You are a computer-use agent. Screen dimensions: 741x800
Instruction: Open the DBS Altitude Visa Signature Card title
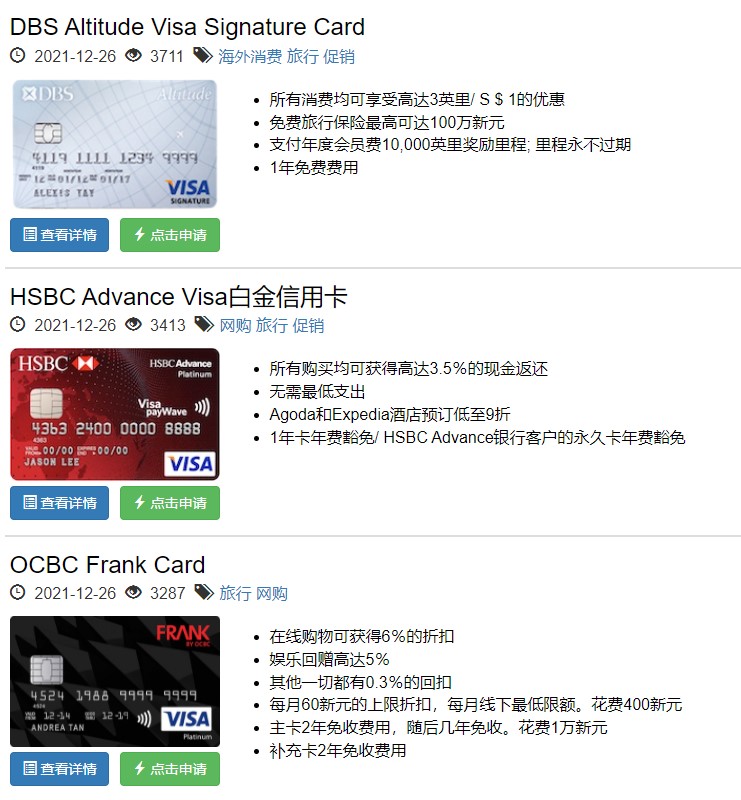[187, 27]
